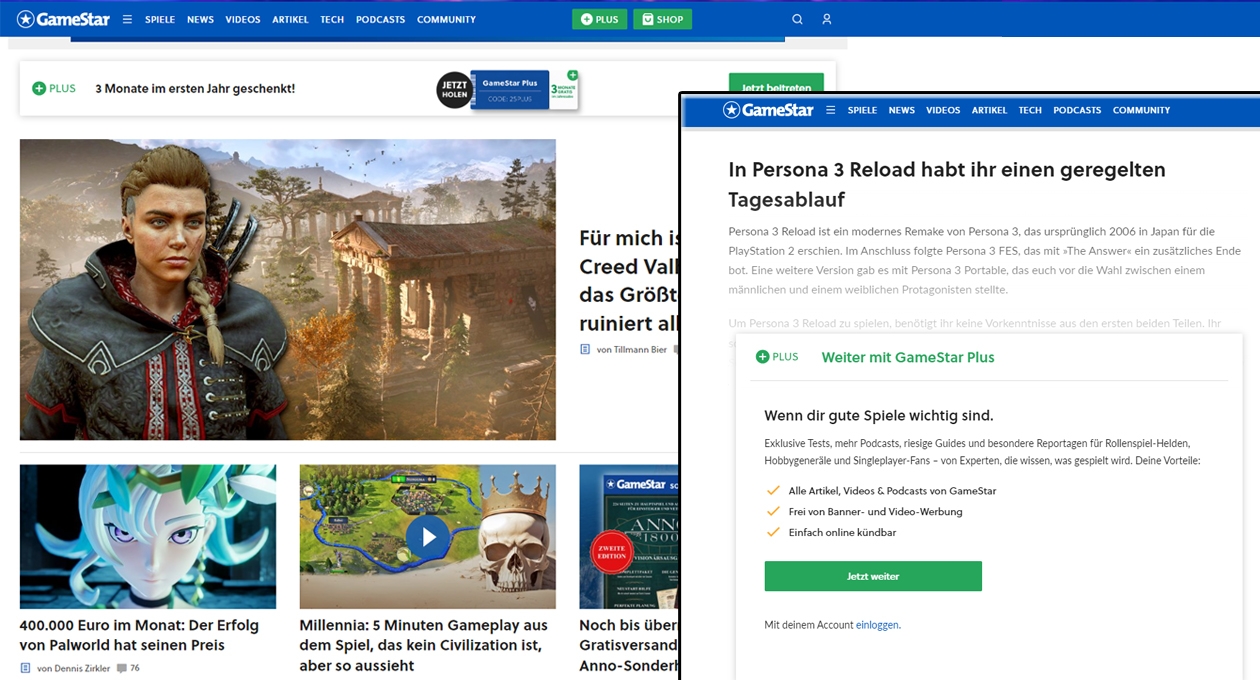Viewport: 1260px width, 680px height.
Task: Click 'Wenn dir gute Spiele wichtig sind.' heading
Action: point(879,415)
